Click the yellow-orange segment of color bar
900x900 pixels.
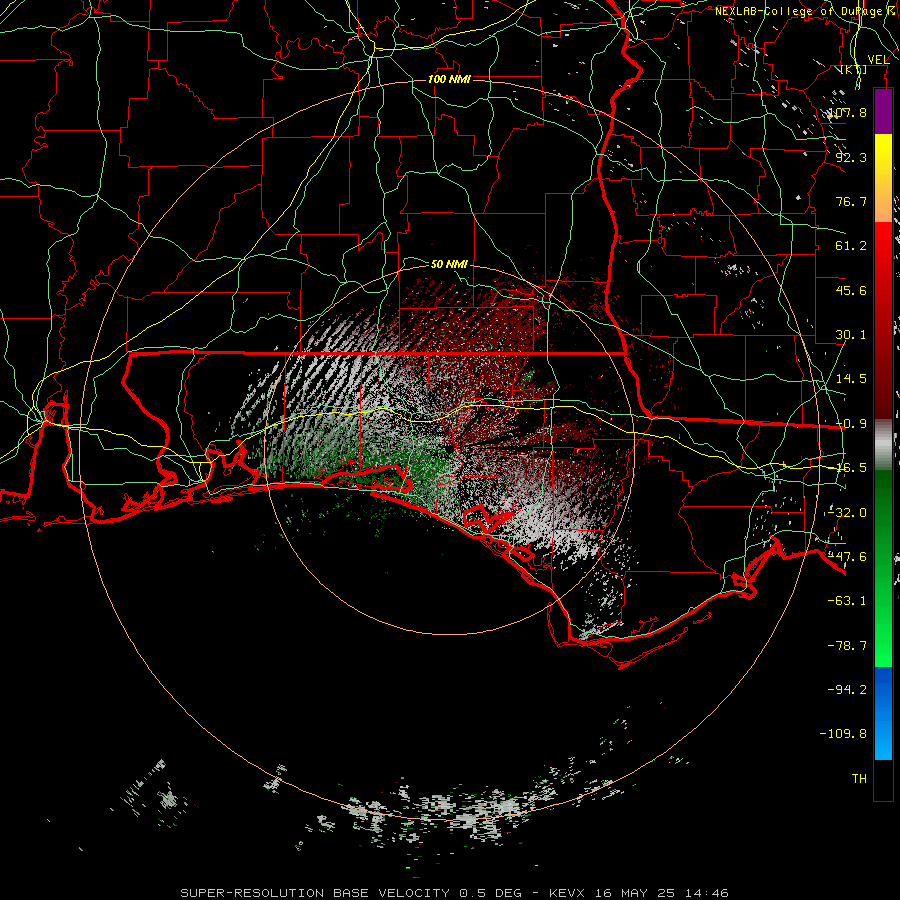(883, 178)
